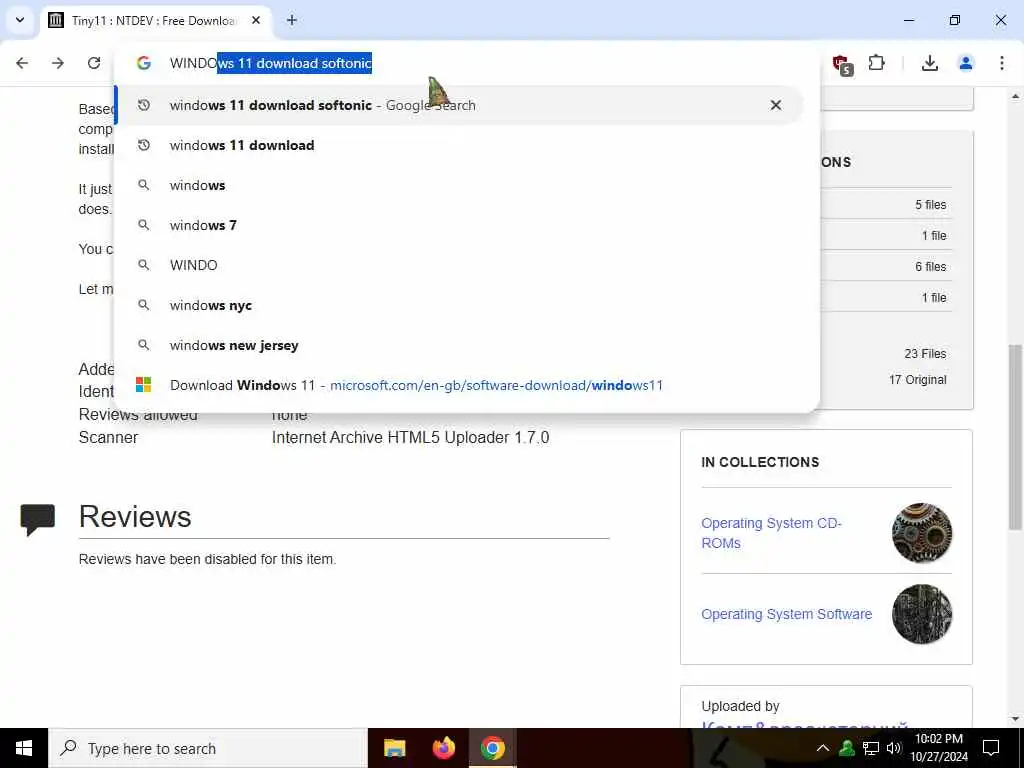
Task: Click the scrollbar down arrow
Action: tap(1015, 719)
